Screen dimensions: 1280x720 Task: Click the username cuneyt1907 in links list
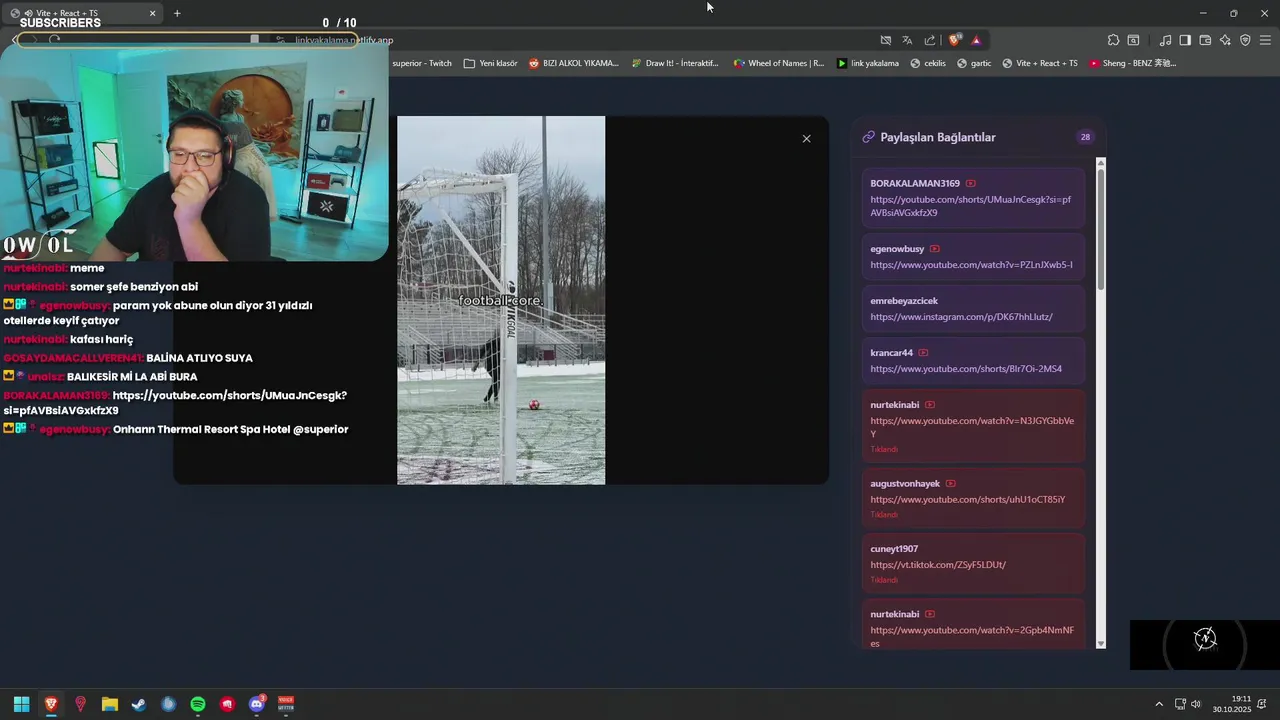[894, 549]
